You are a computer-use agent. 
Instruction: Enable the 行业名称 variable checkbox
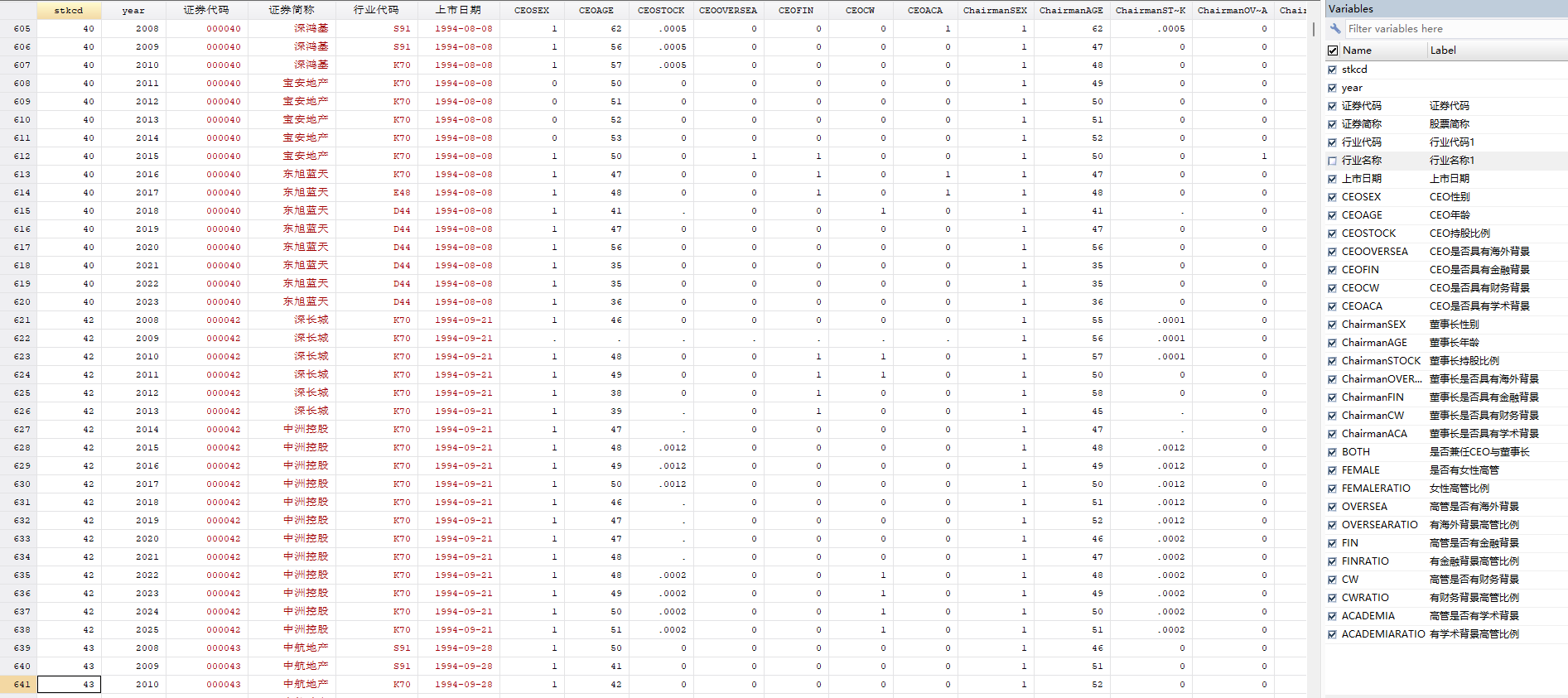(1333, 161)
